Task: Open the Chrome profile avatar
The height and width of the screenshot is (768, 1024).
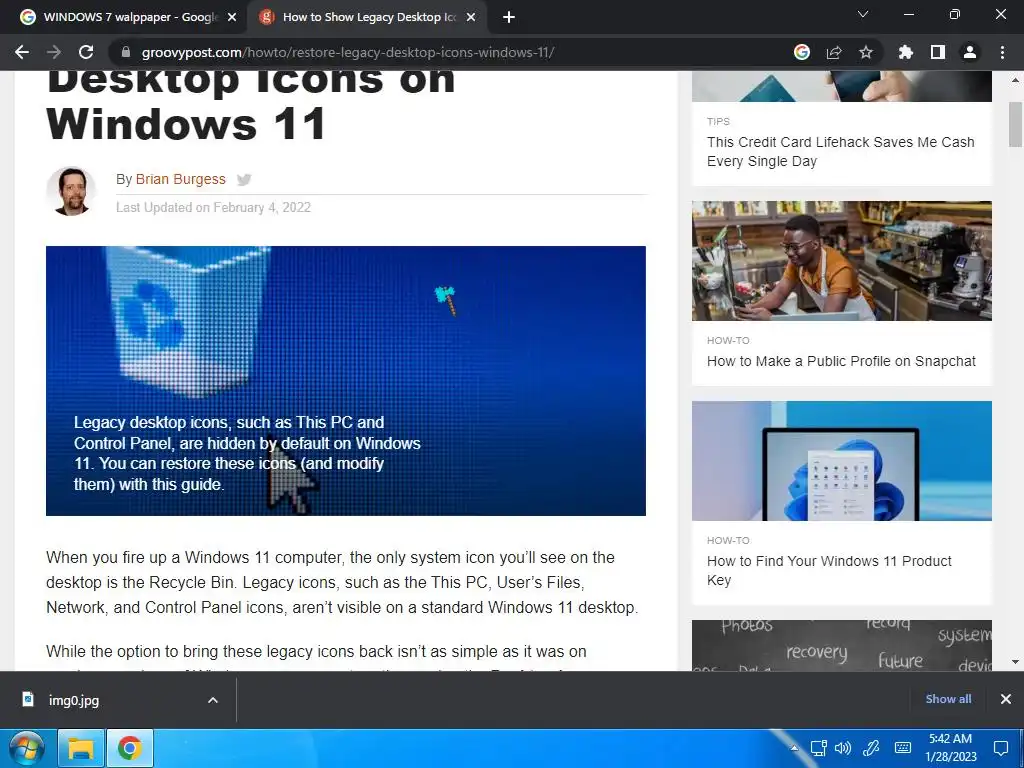Action: click(x=970, y=52)
